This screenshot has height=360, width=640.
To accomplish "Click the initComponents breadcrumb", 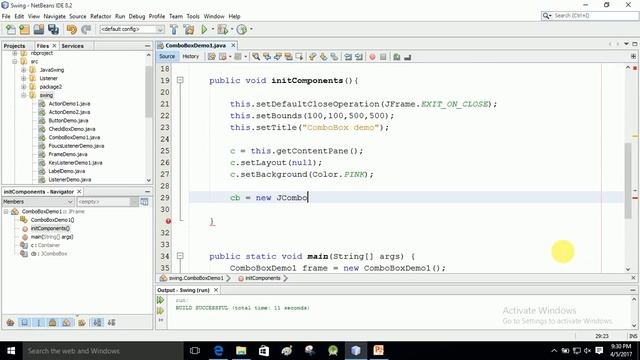I will [x=263, y=278].
